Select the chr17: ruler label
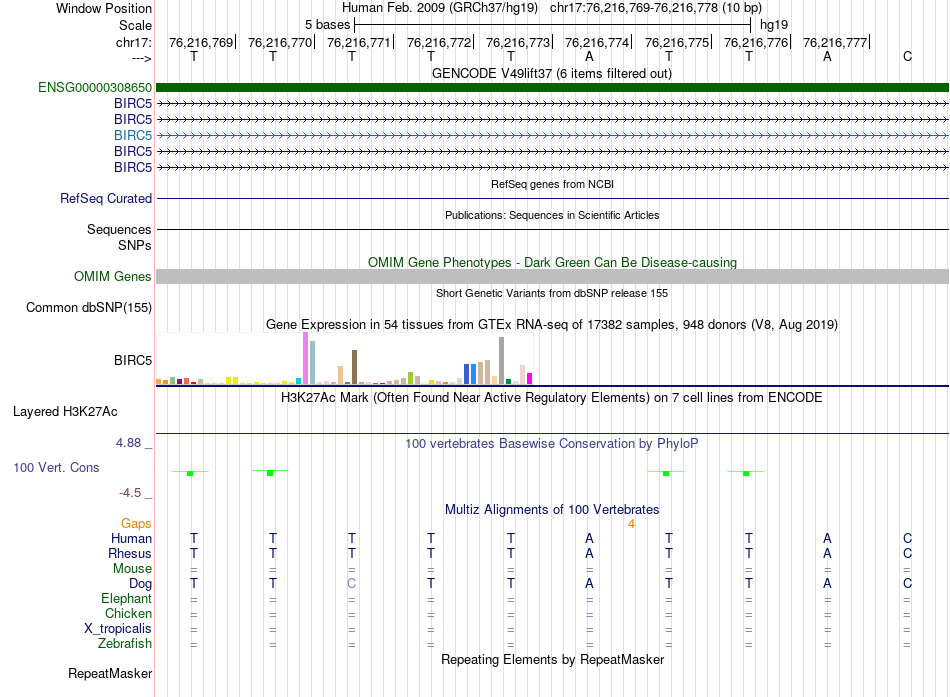 133,42
